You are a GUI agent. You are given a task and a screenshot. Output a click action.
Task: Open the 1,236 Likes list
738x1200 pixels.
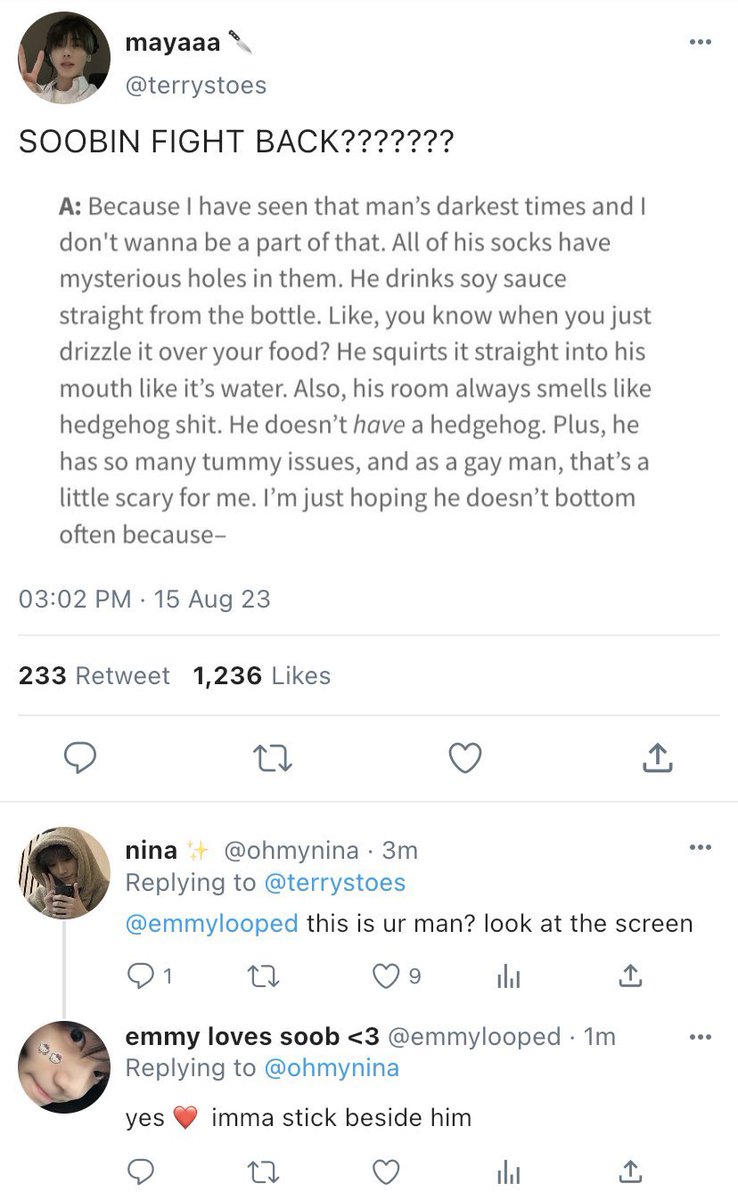262,676
